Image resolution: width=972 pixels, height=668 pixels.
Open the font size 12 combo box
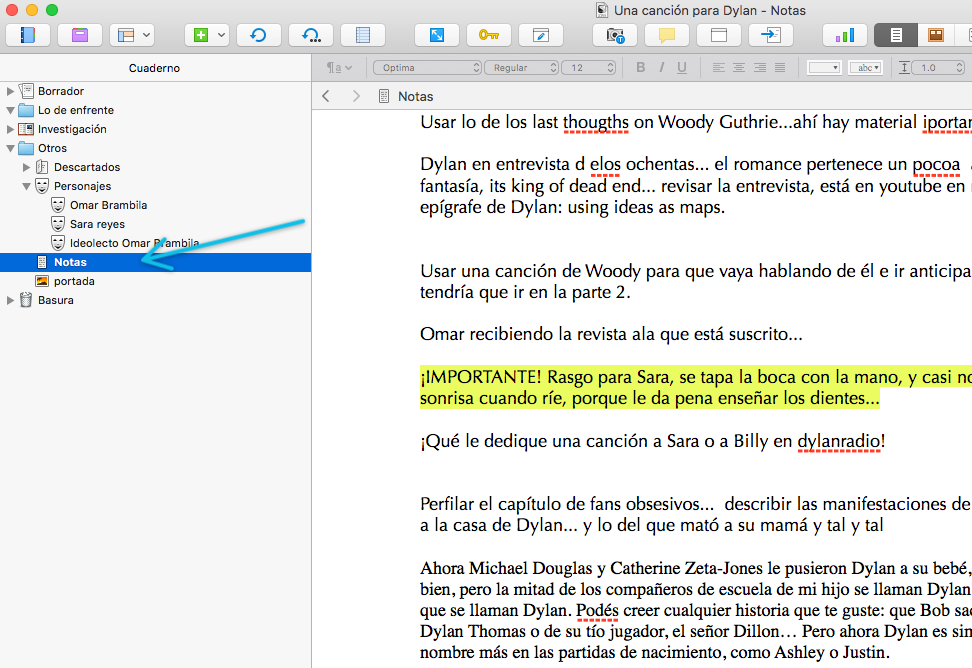(x=588, y=68)
